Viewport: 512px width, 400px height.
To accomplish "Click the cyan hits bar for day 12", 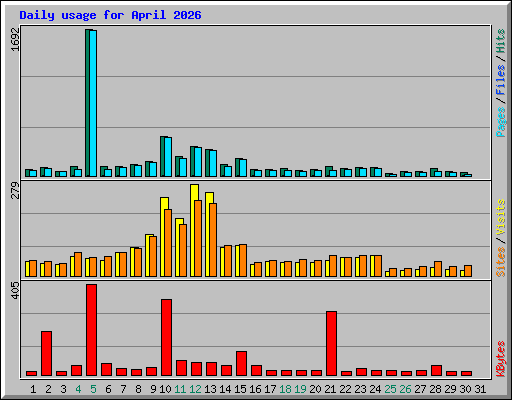I will click(198, 162).
